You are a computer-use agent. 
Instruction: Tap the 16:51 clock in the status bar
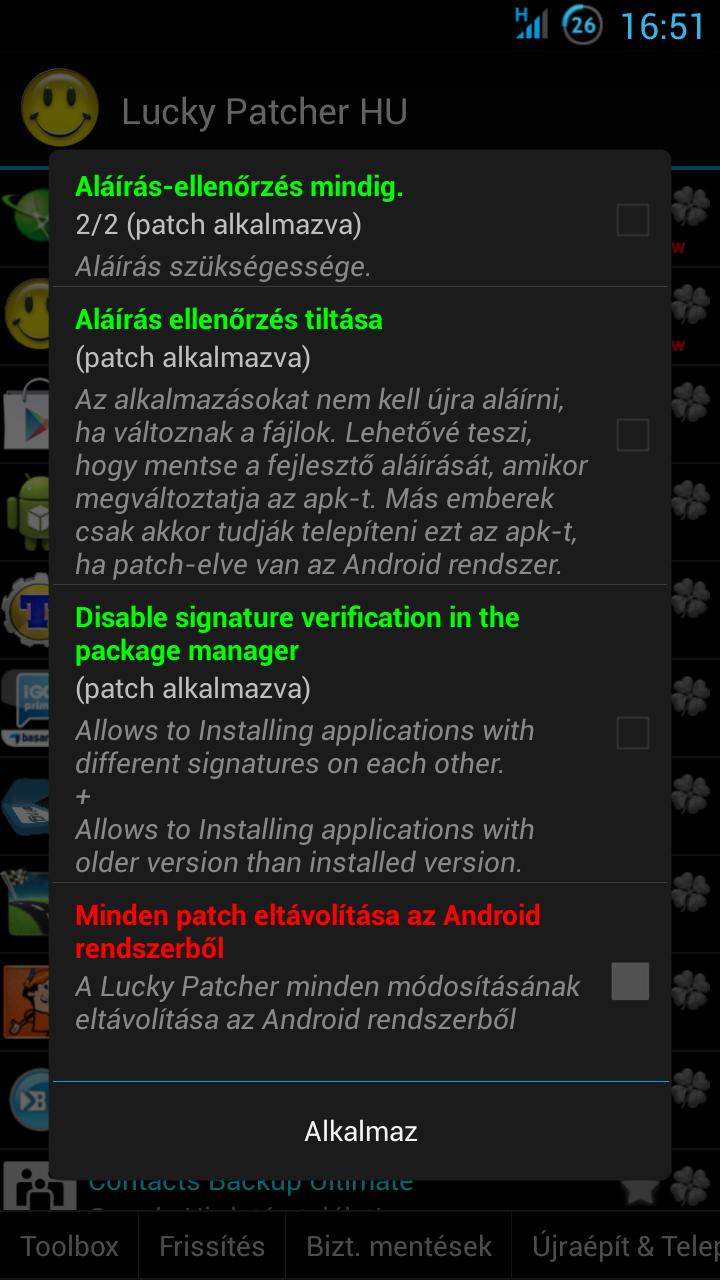pos(662,26)
